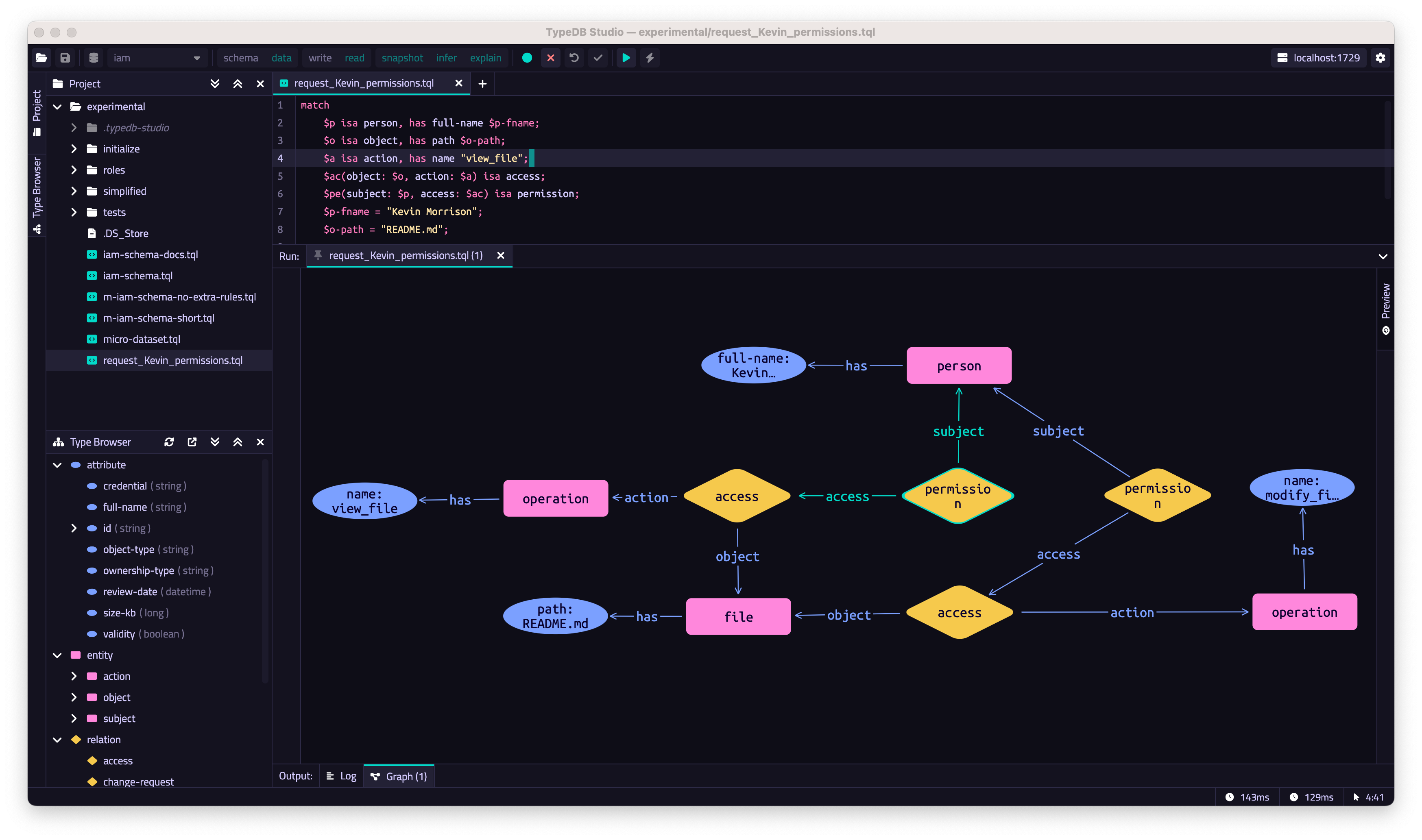The height and width of the screenshot is (840, 1422).
Task: Set transaction type to read
Action: point(354,58)
